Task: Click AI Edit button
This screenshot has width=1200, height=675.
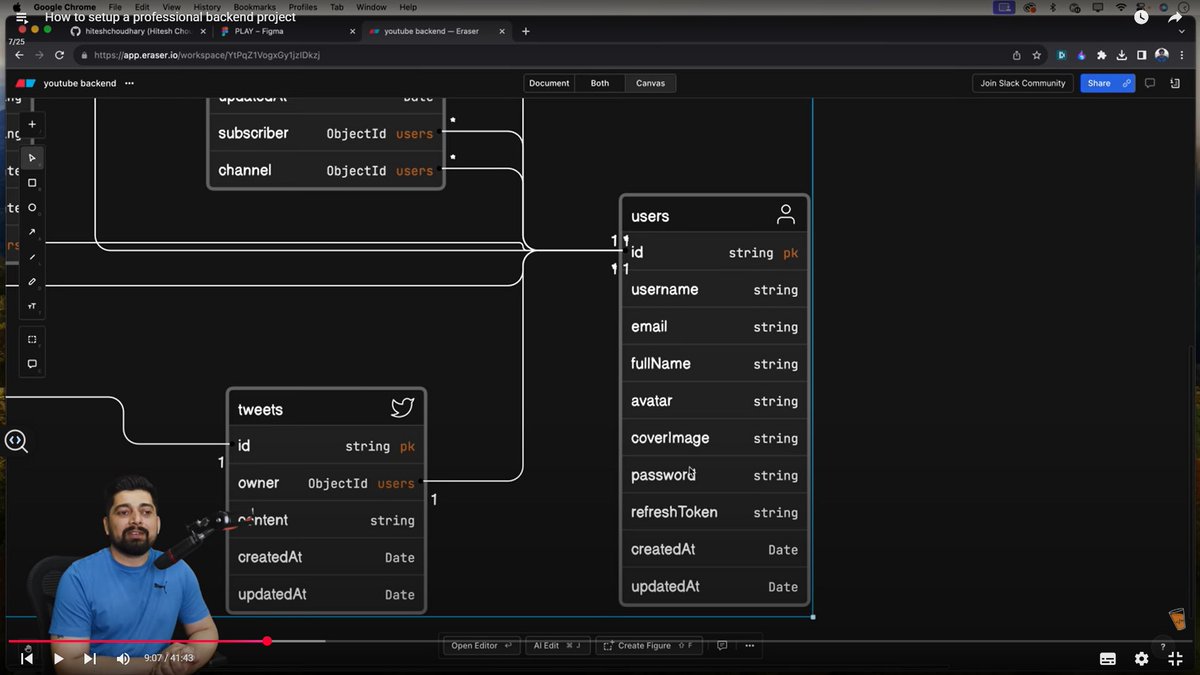Action: (557, 646)
